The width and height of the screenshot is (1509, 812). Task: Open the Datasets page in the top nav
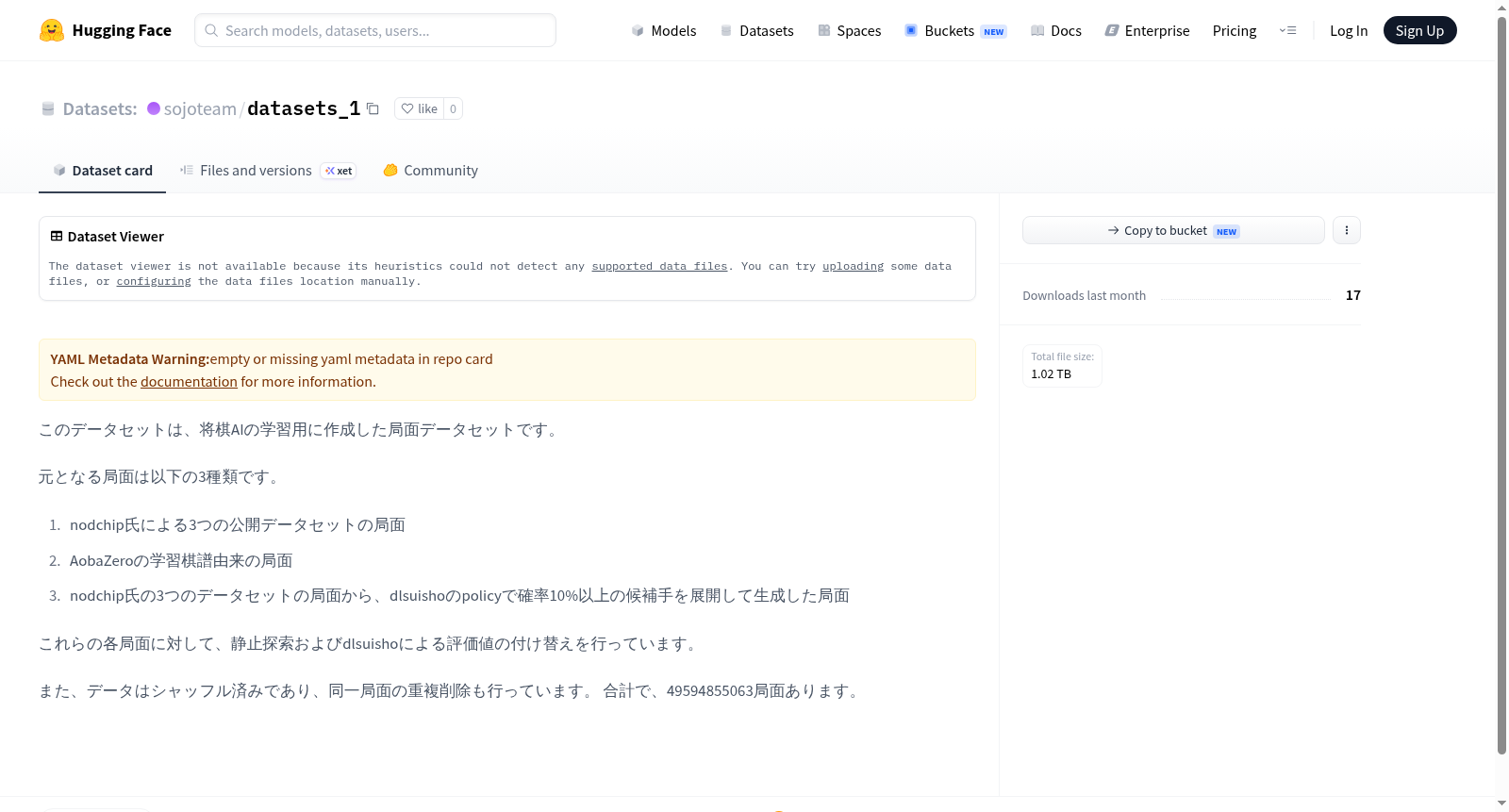756,30
